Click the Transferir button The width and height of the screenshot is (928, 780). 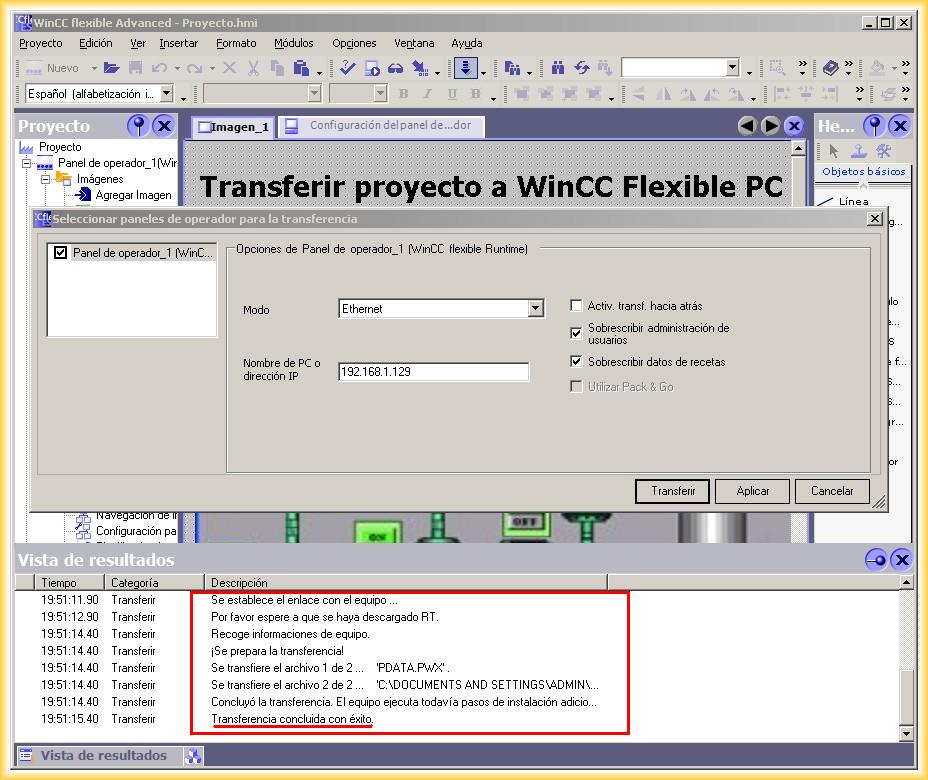[x=672, y=491]
